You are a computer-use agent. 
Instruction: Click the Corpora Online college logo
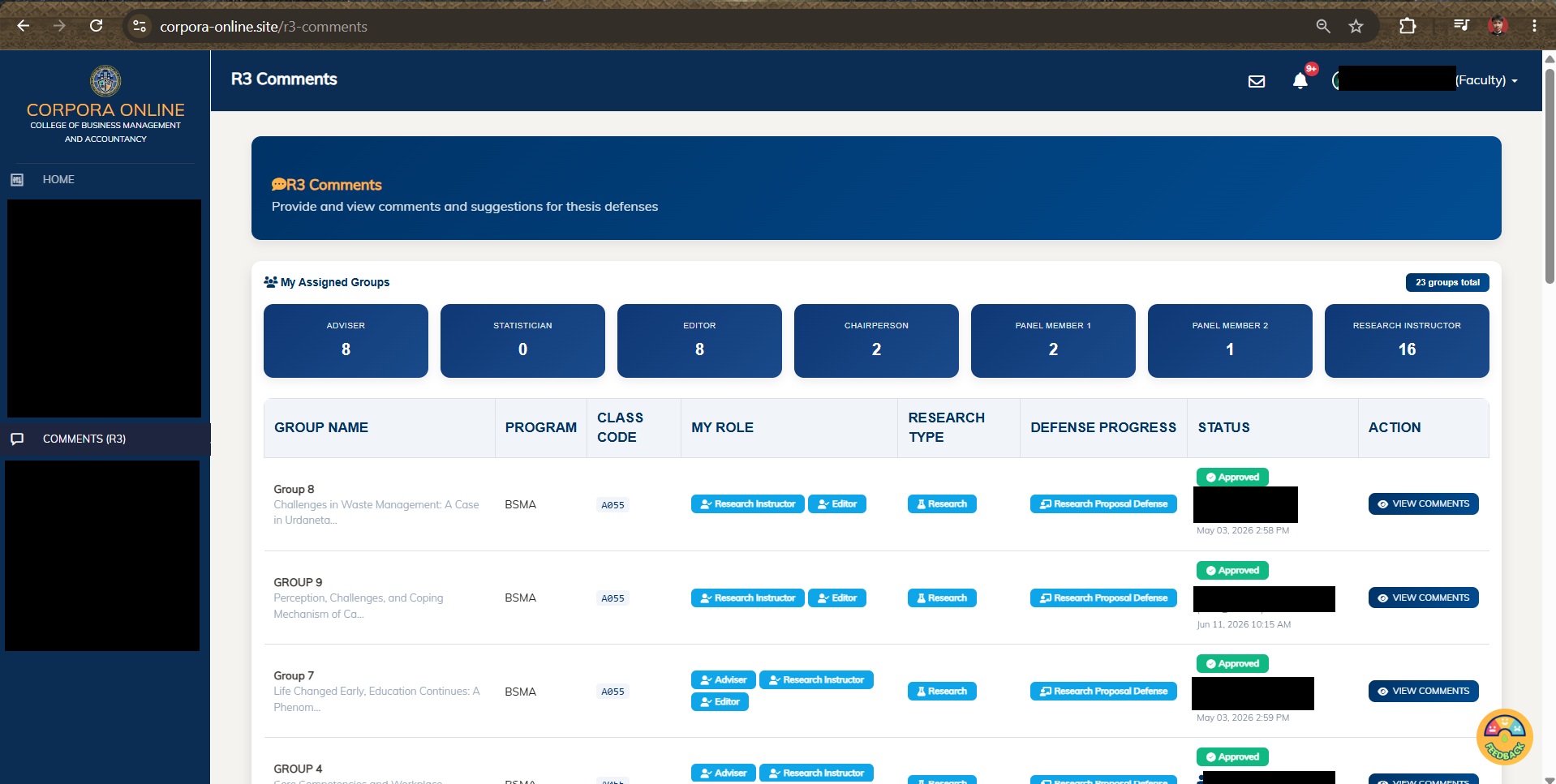(x=105, y=81)
